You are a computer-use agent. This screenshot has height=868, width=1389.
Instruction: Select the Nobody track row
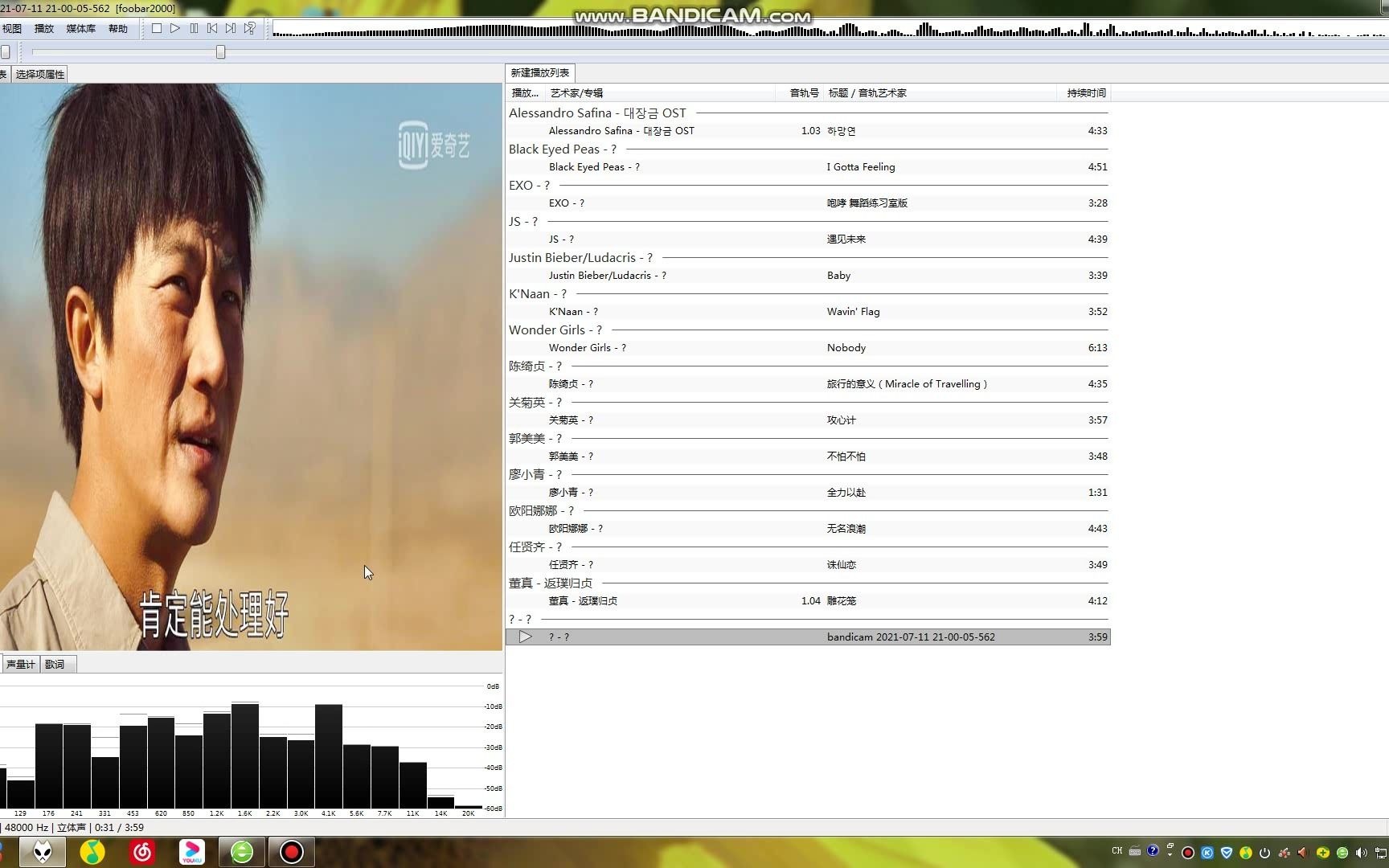pyautogui.click(x=808, y=347)
